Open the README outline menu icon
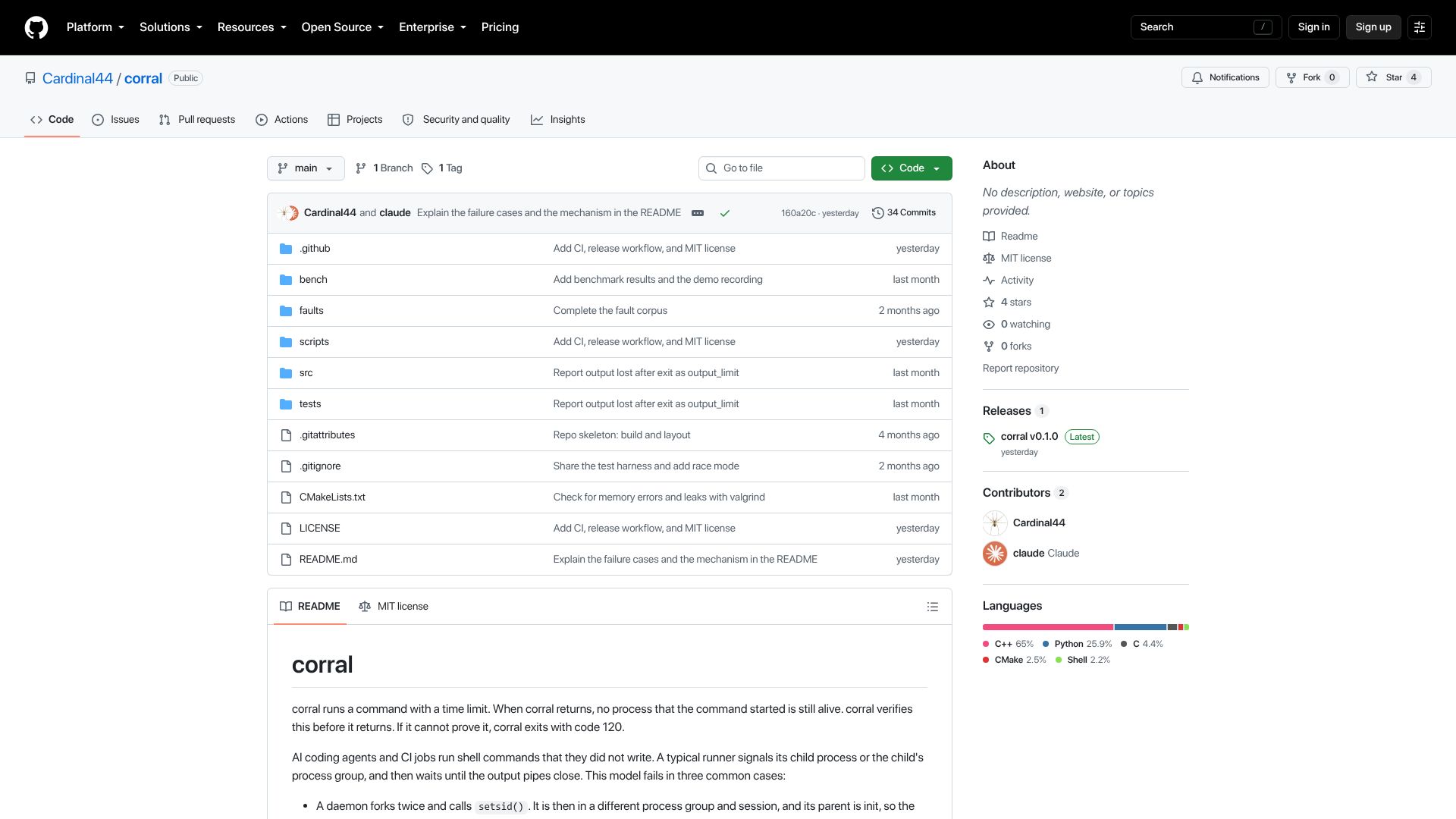Image resolution: width=1456 pixels, height=819 pixels. [933, 607]
